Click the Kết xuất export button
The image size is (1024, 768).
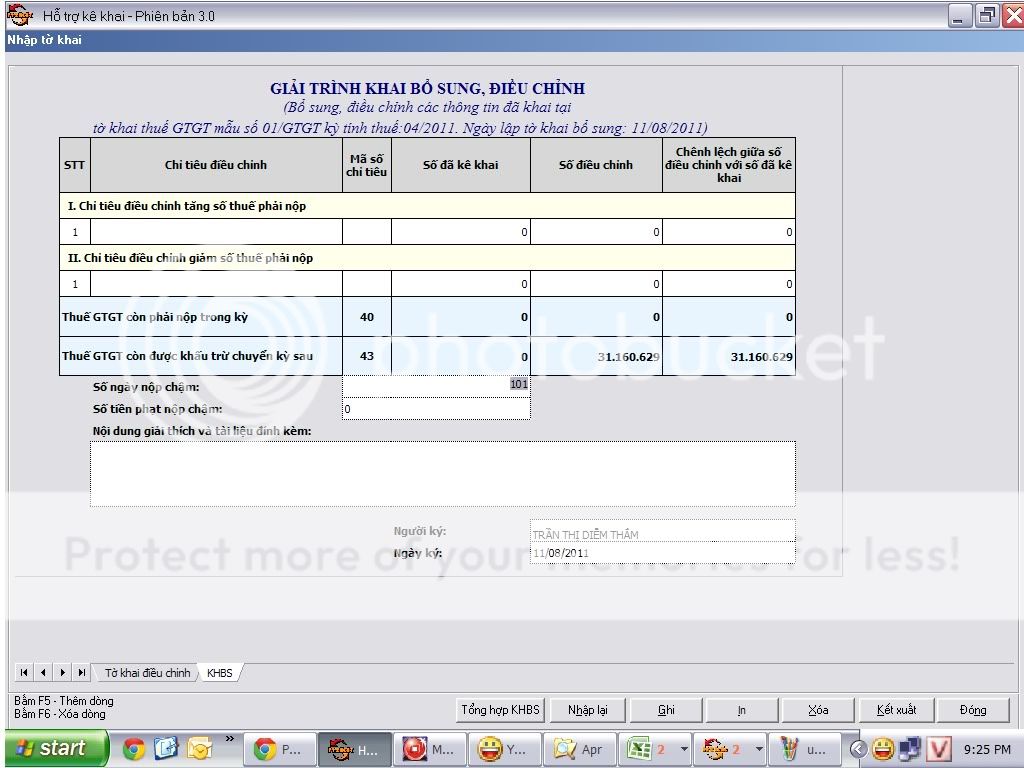tap(896, 710)
